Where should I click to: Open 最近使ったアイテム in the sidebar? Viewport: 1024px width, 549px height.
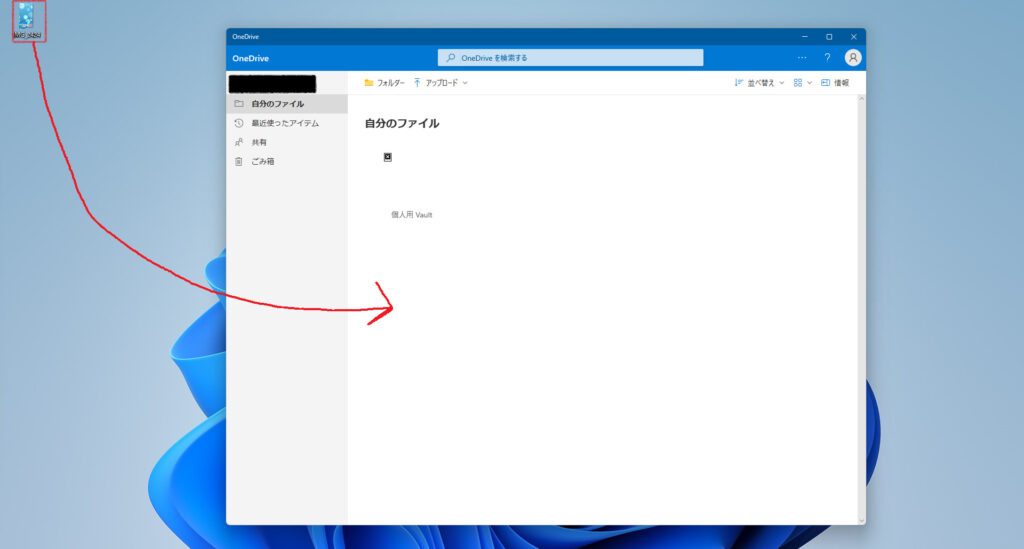(287, 123)
